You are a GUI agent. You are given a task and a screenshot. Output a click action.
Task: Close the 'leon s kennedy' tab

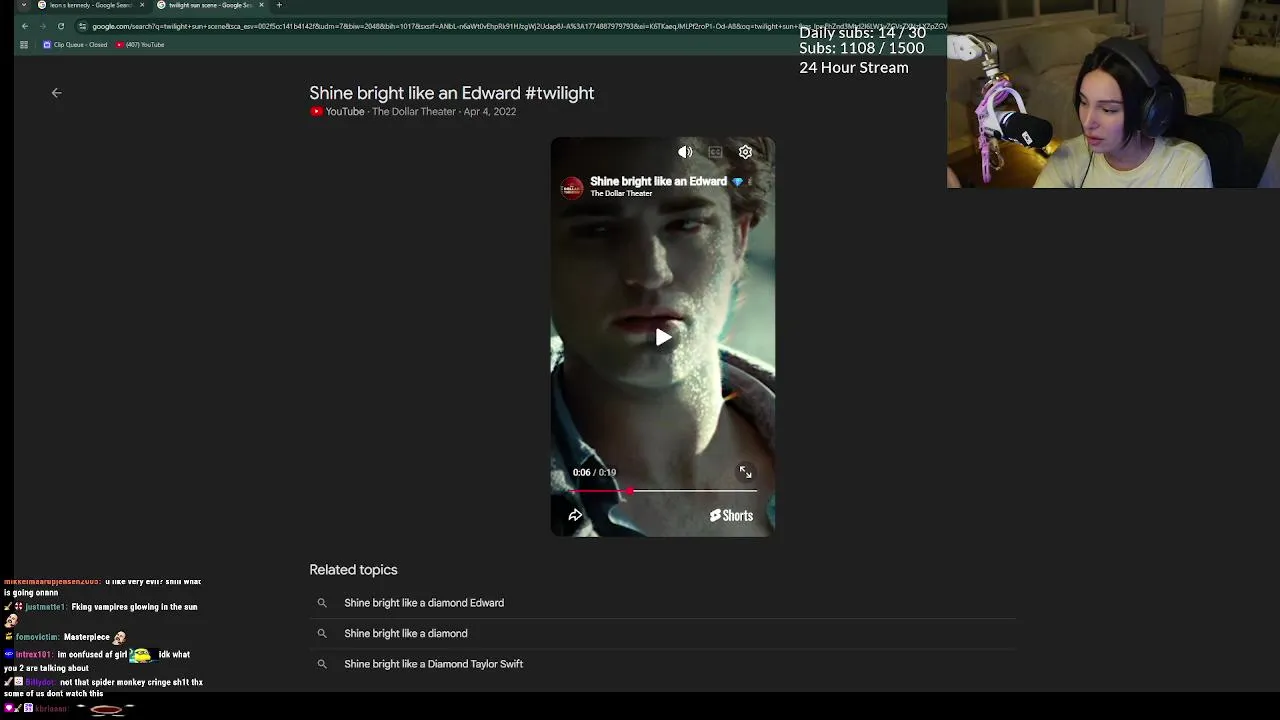coord(141,5)
